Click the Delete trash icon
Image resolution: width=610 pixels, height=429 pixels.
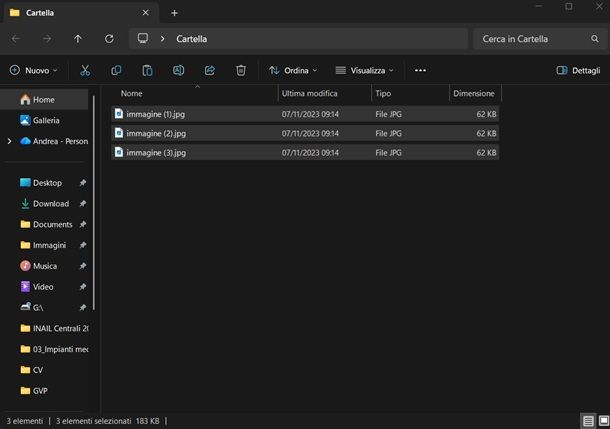tap(241, 70)
